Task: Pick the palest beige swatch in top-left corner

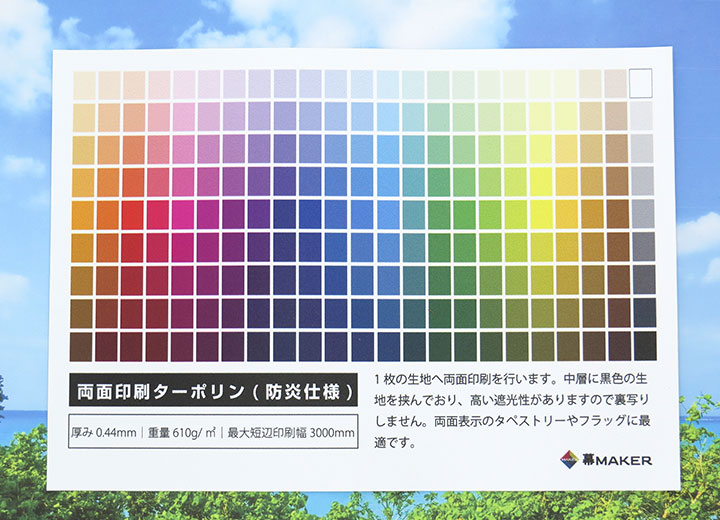Action: click(83, 84)
